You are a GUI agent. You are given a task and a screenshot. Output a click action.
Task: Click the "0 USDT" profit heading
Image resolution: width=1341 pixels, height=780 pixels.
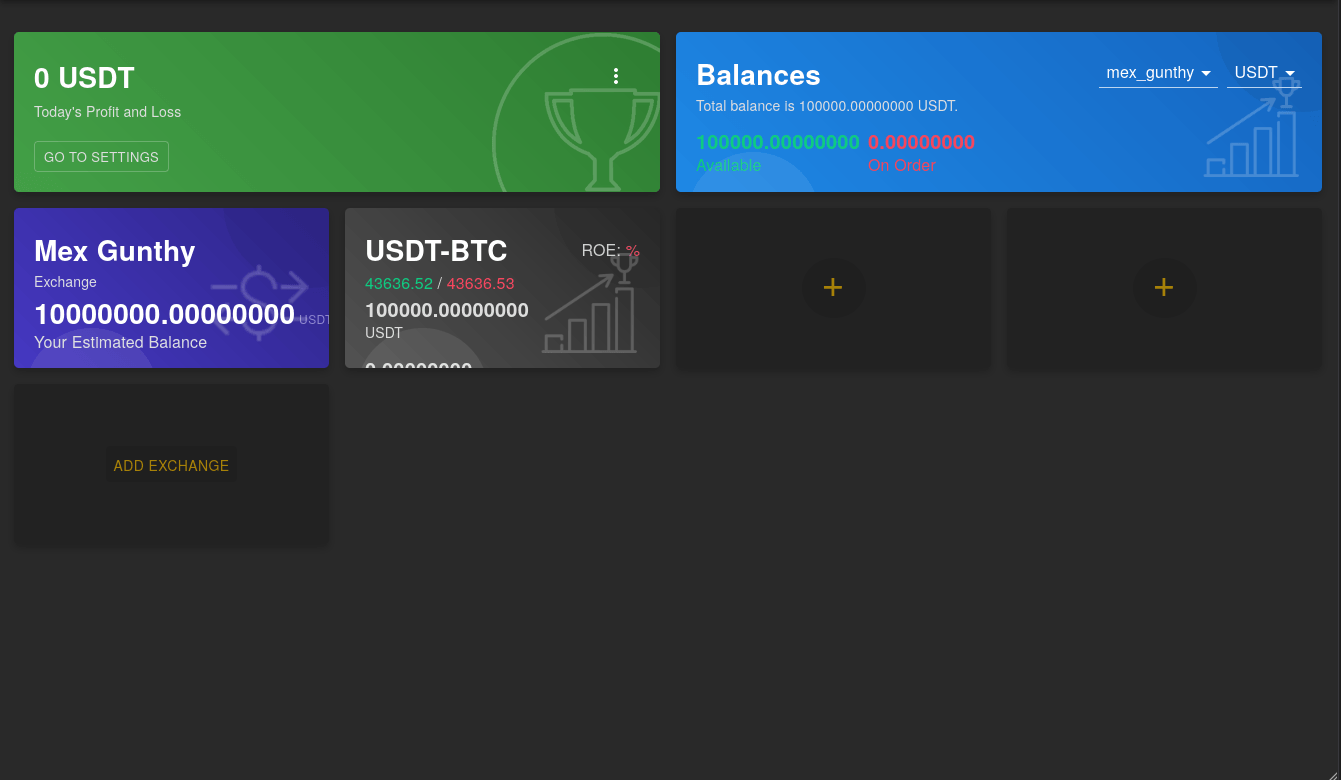coord(84,78)
